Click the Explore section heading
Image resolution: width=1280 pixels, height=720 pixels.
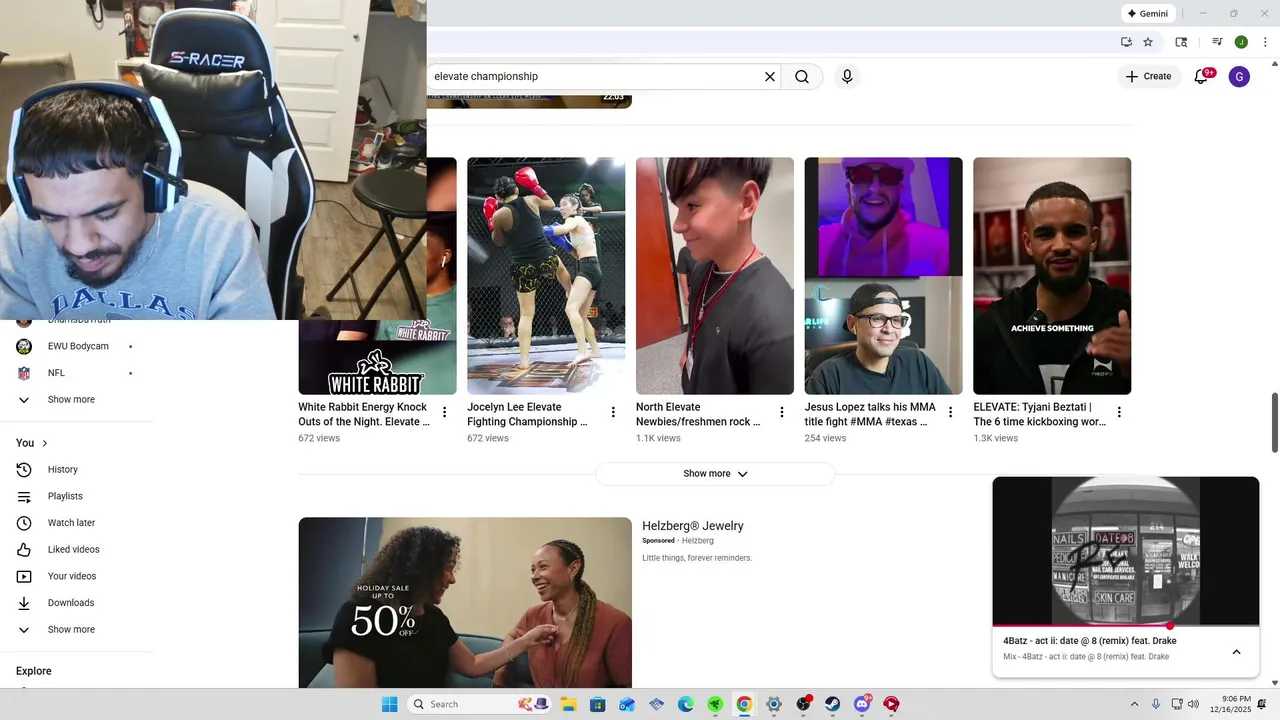pyautogui.click(x=34, y=671)
